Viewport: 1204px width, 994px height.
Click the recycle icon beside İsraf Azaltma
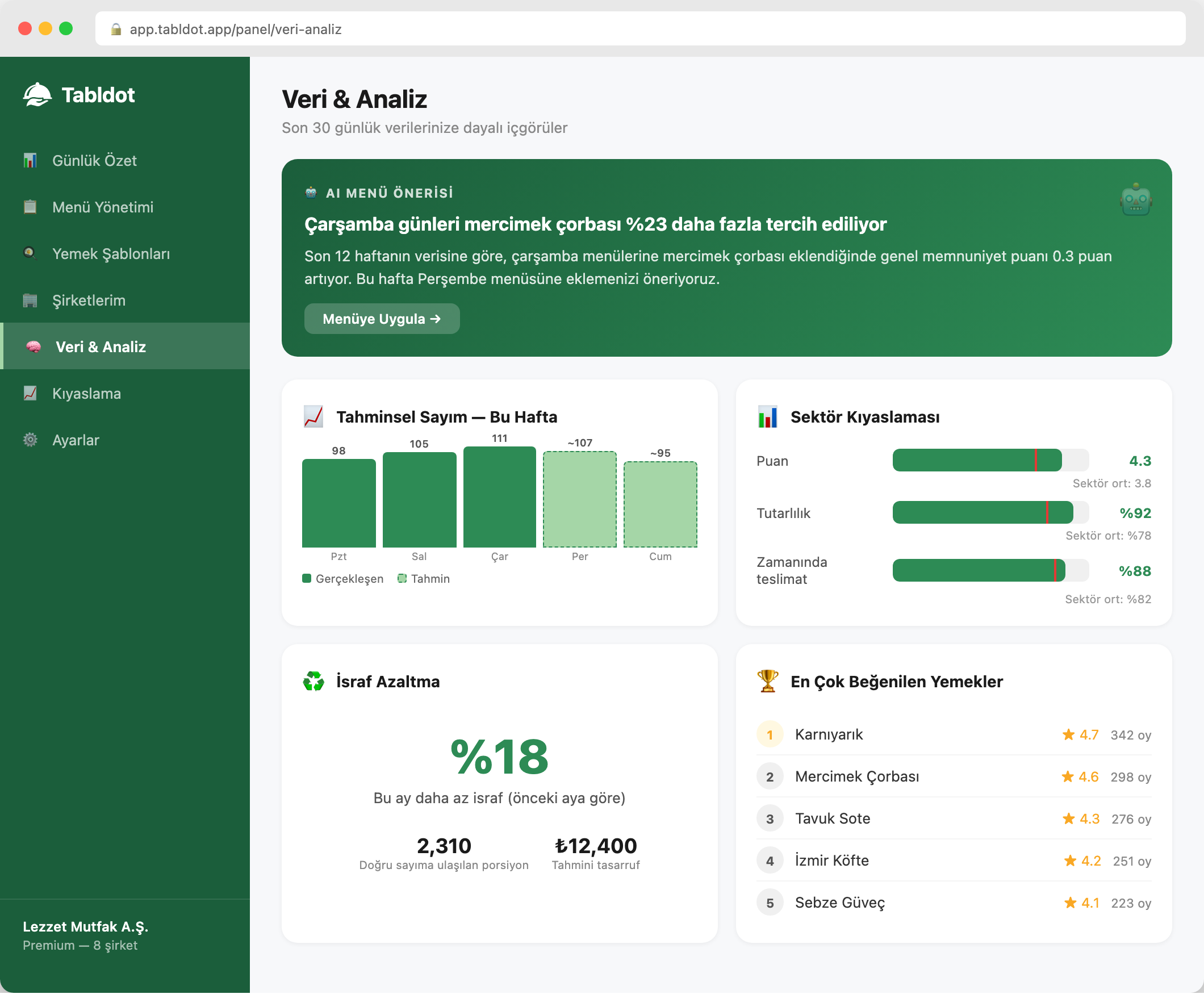click(x=313, y=682)
